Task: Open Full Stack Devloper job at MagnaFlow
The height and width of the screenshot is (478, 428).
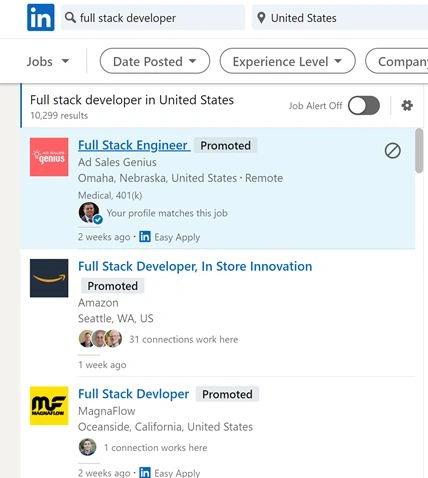Action: pyautogui.click(x=133, y=394)
